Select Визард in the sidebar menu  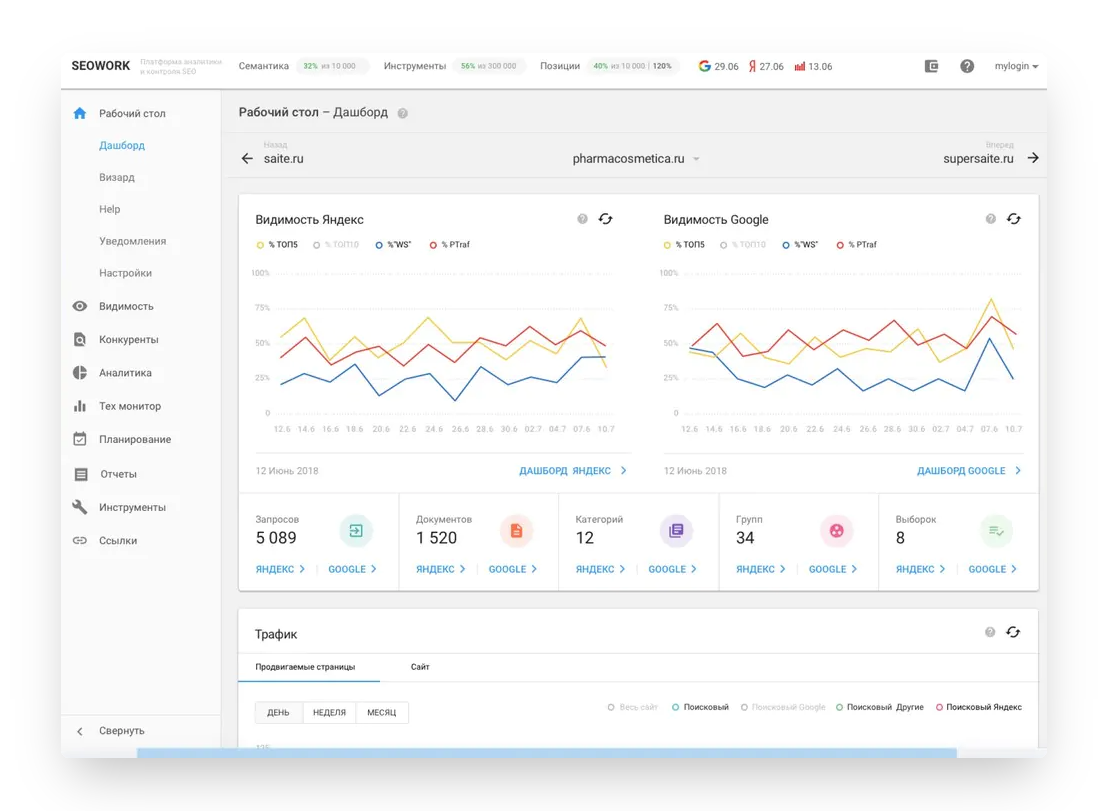click(117, 178)
